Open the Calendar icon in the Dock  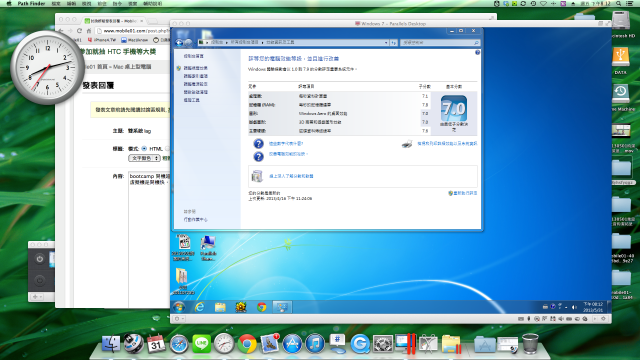[156, 344]
